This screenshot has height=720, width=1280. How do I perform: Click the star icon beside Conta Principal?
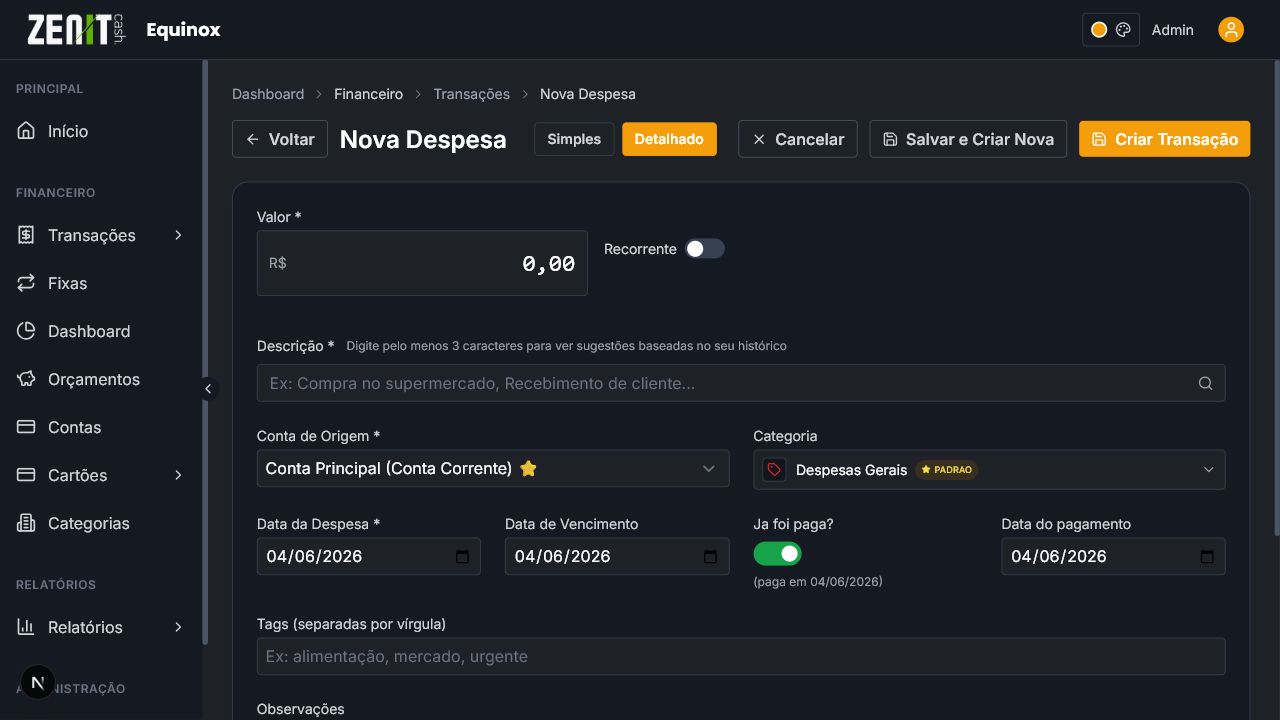point(528,468)
